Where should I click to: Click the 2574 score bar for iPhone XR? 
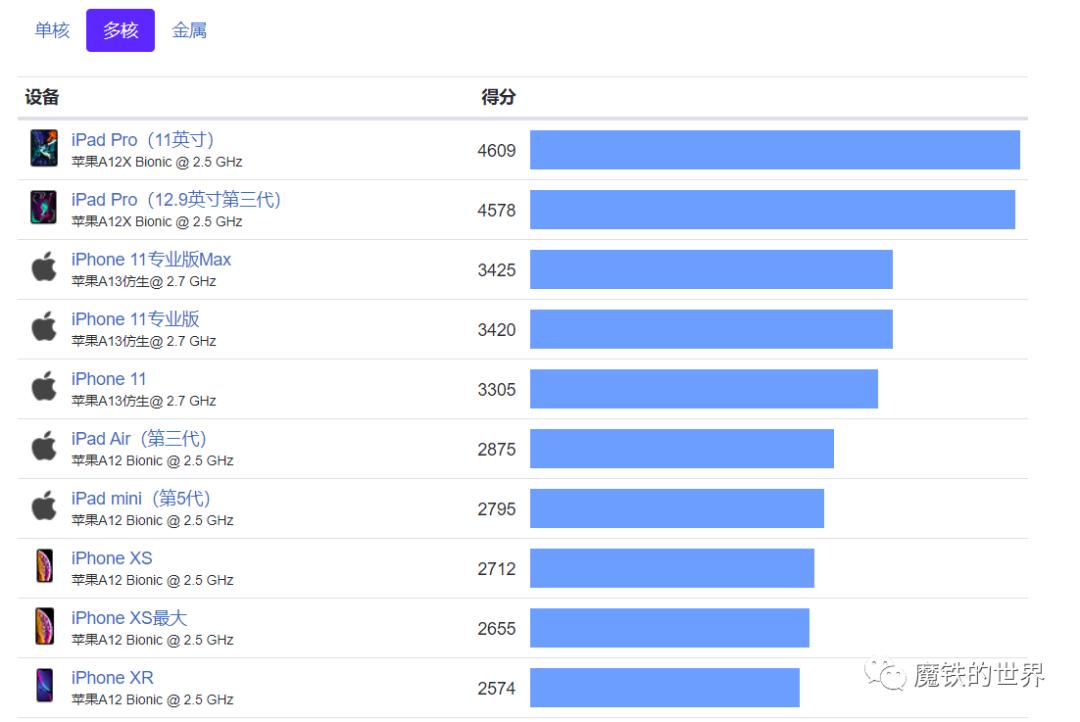tap(664, 688)
